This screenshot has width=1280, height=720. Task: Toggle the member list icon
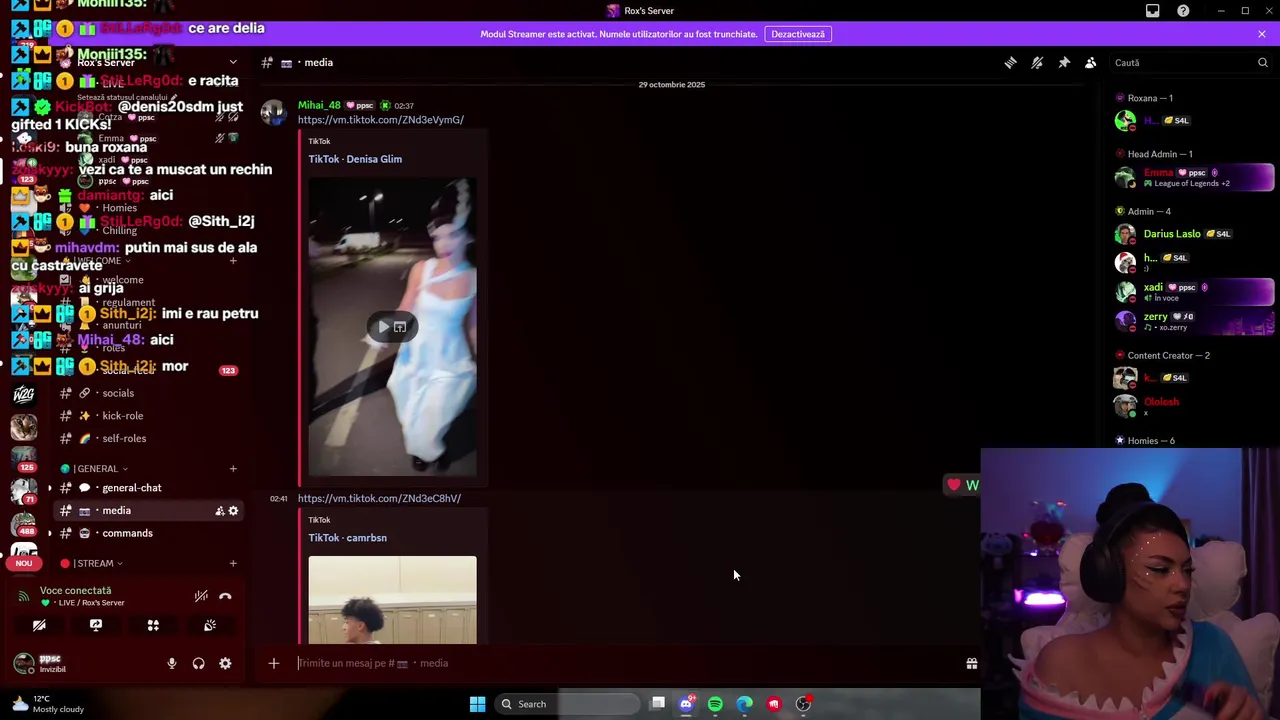[x=1091, y=62]
